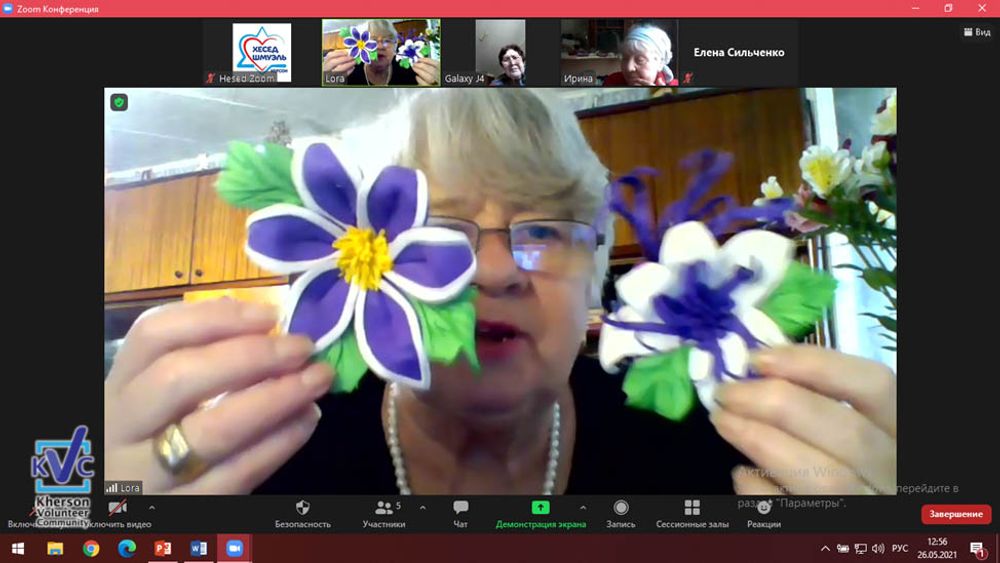Screen dimensions: 1000x563
Task: Click the Lora name label on main video
Action: [124, 488]
